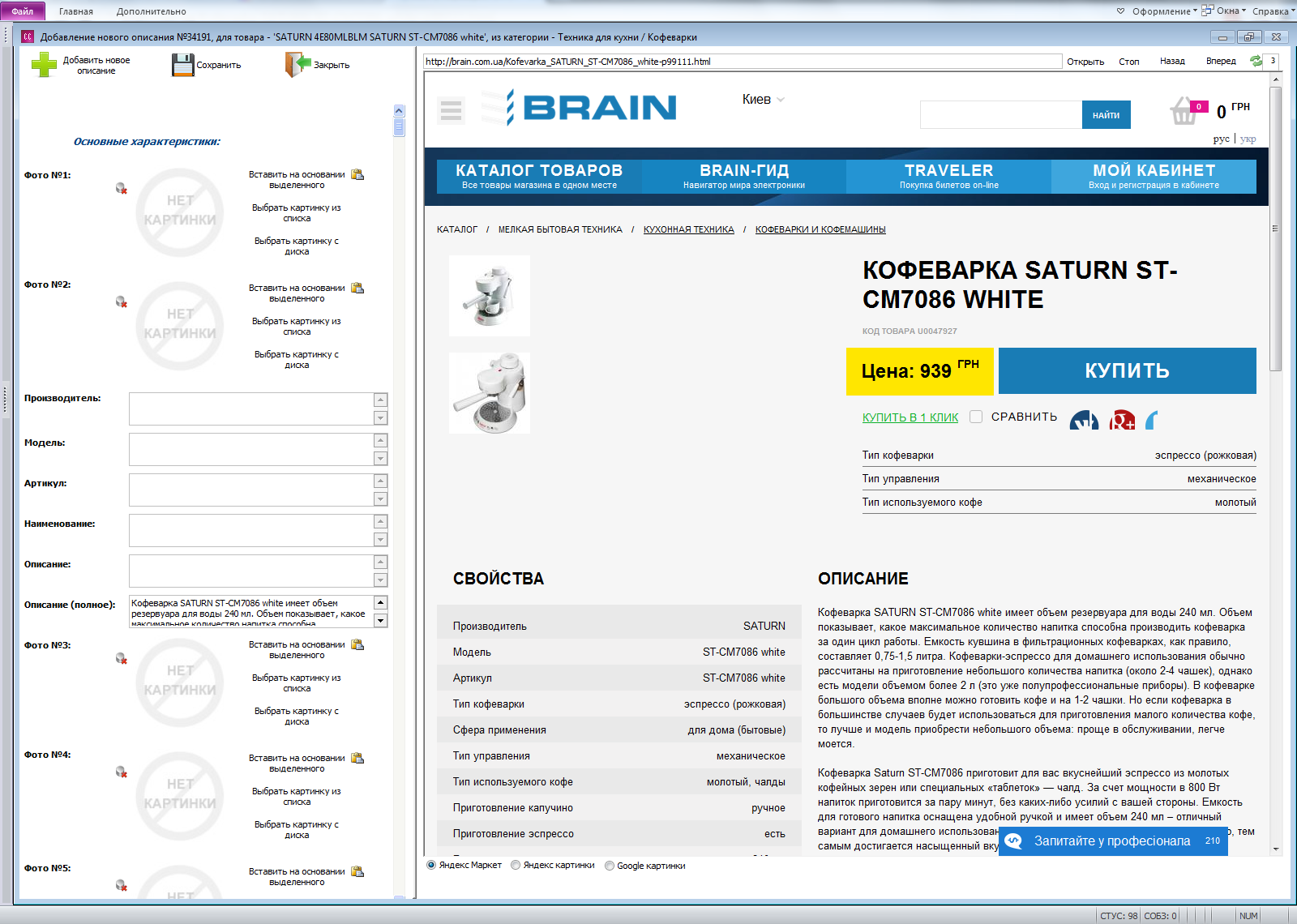Click the Вперед browser button
This screenshot has width=1297, height=924.
1221,62
